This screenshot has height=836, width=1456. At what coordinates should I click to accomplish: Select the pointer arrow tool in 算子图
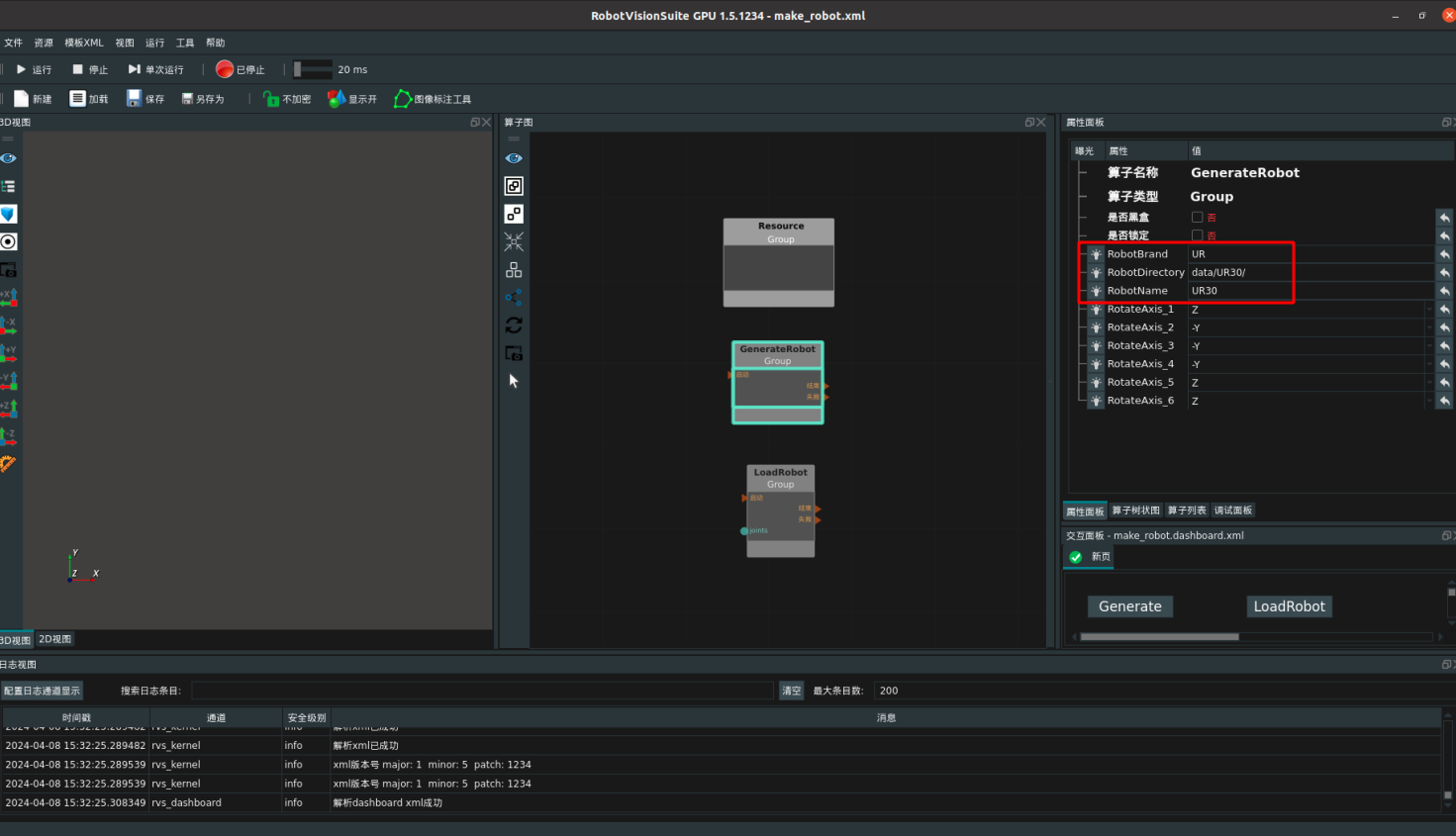point(514,381)
